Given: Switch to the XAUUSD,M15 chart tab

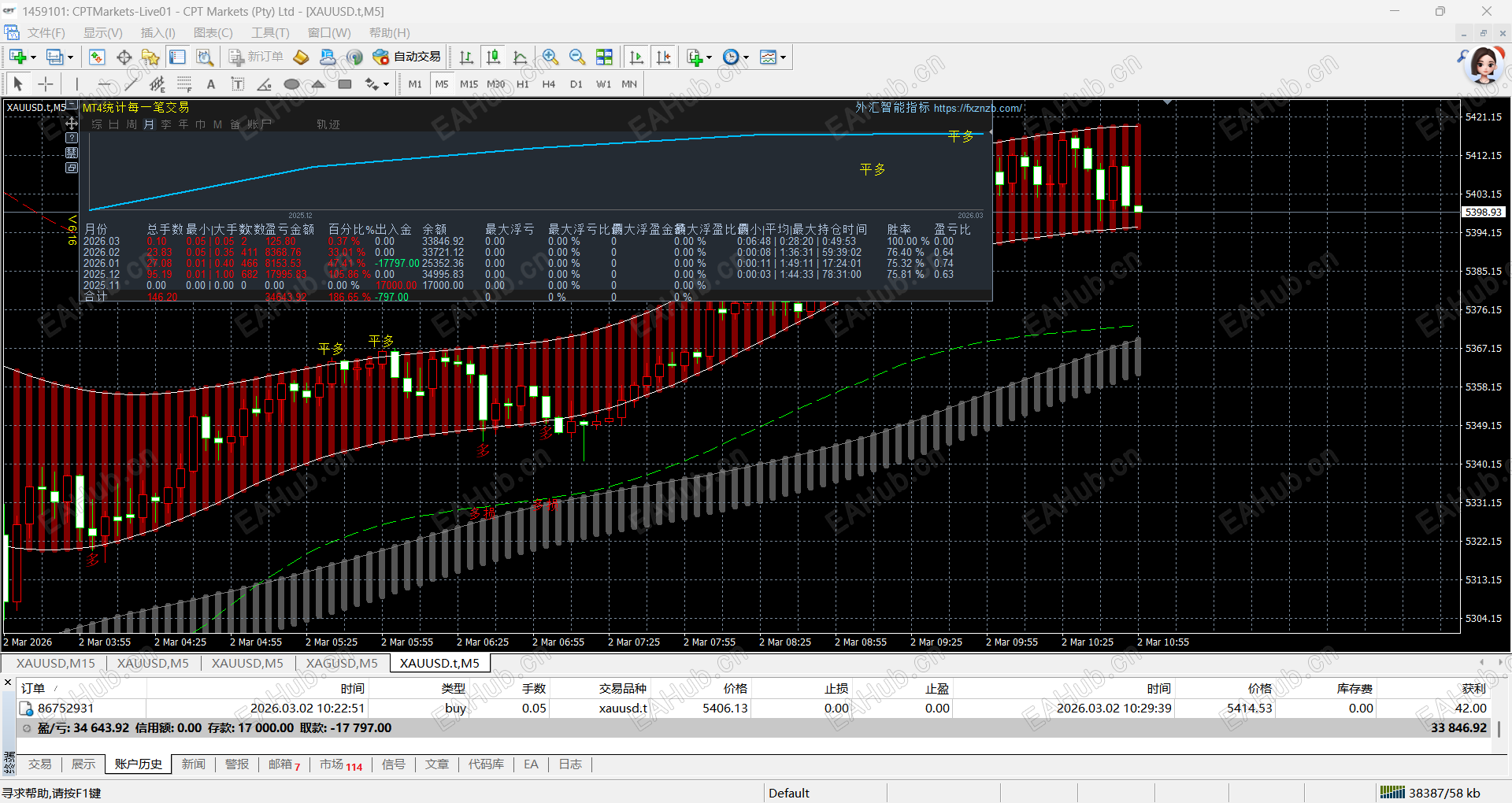Looking at the screenshot, I should pos(55,663).
